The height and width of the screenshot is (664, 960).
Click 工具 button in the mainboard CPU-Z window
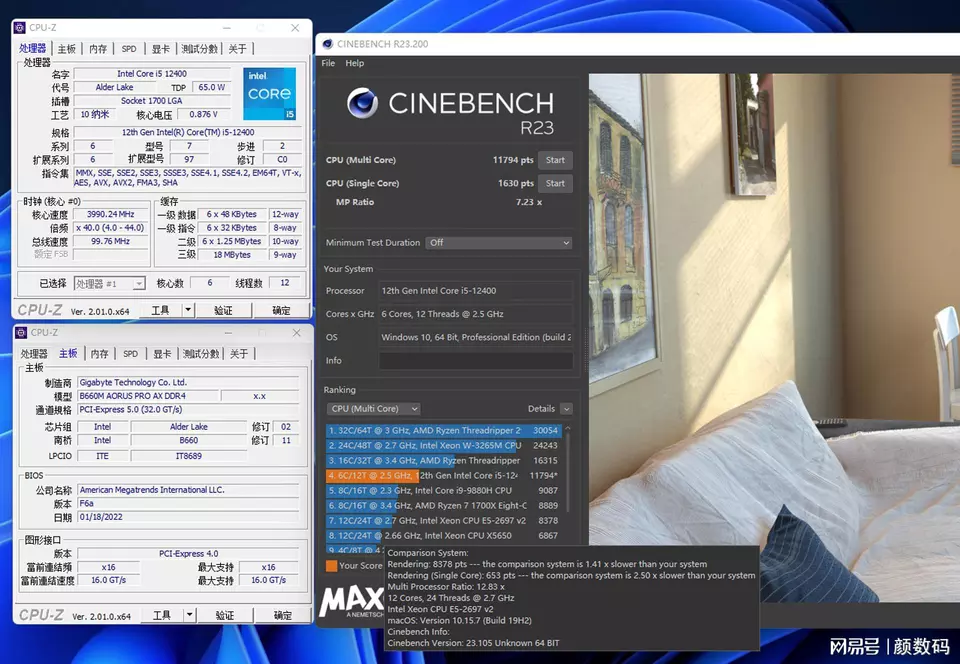click(x=162, y=615)
